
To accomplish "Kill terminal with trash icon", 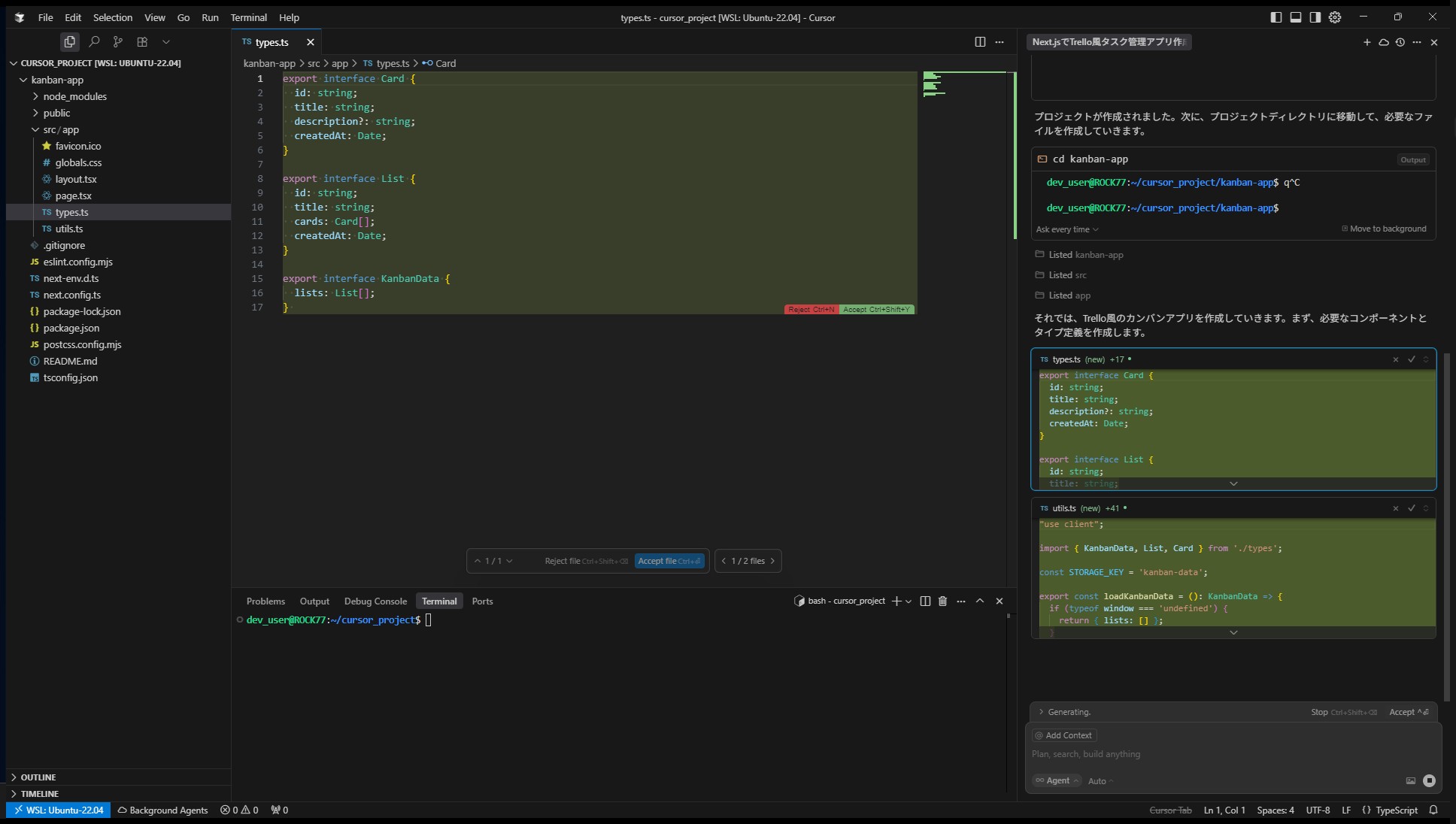I will click(x=942, y=601).
